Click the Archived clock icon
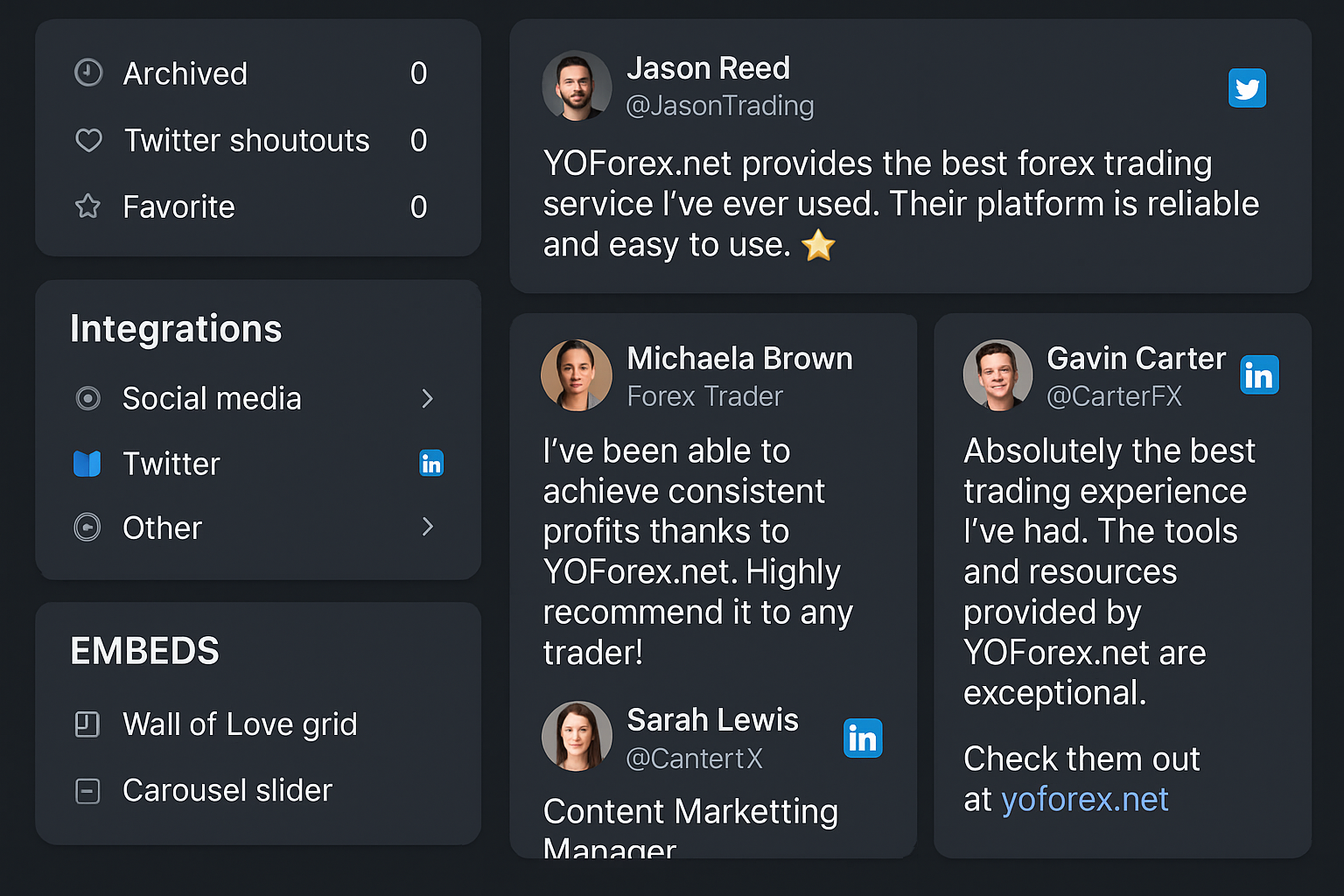 coord(88,73)
